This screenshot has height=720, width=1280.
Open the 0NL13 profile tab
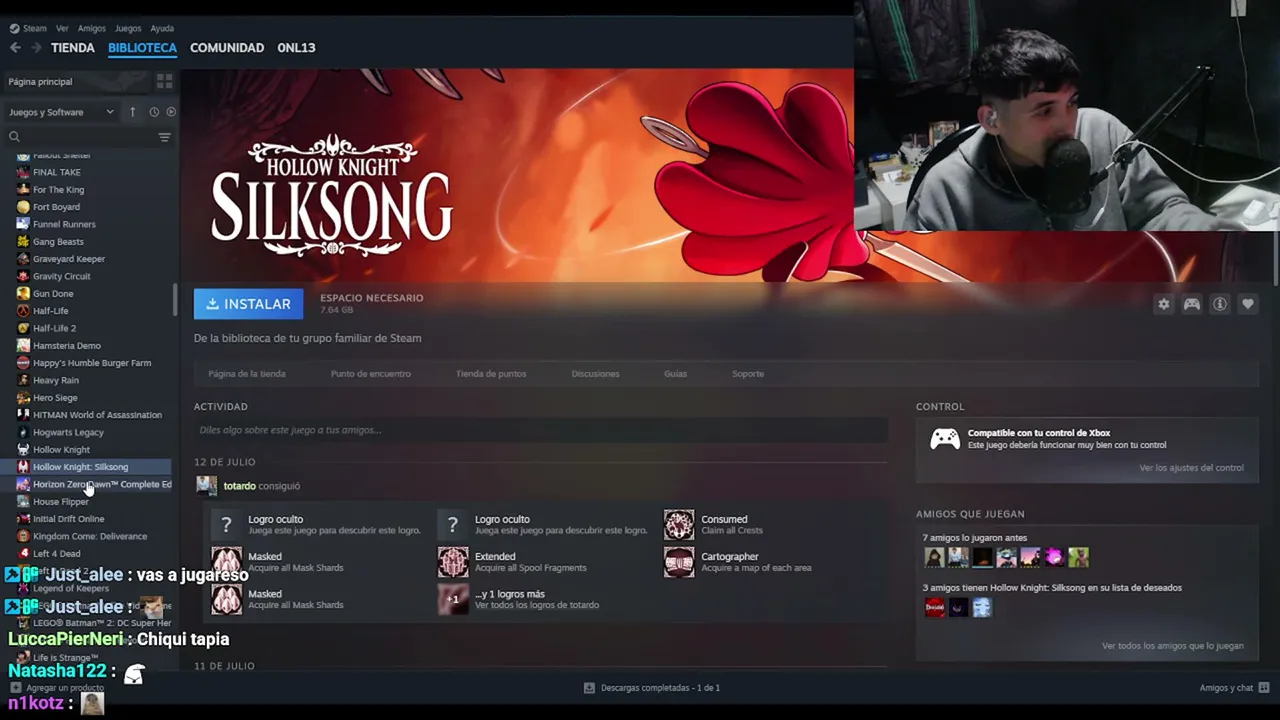click(296, 48)
